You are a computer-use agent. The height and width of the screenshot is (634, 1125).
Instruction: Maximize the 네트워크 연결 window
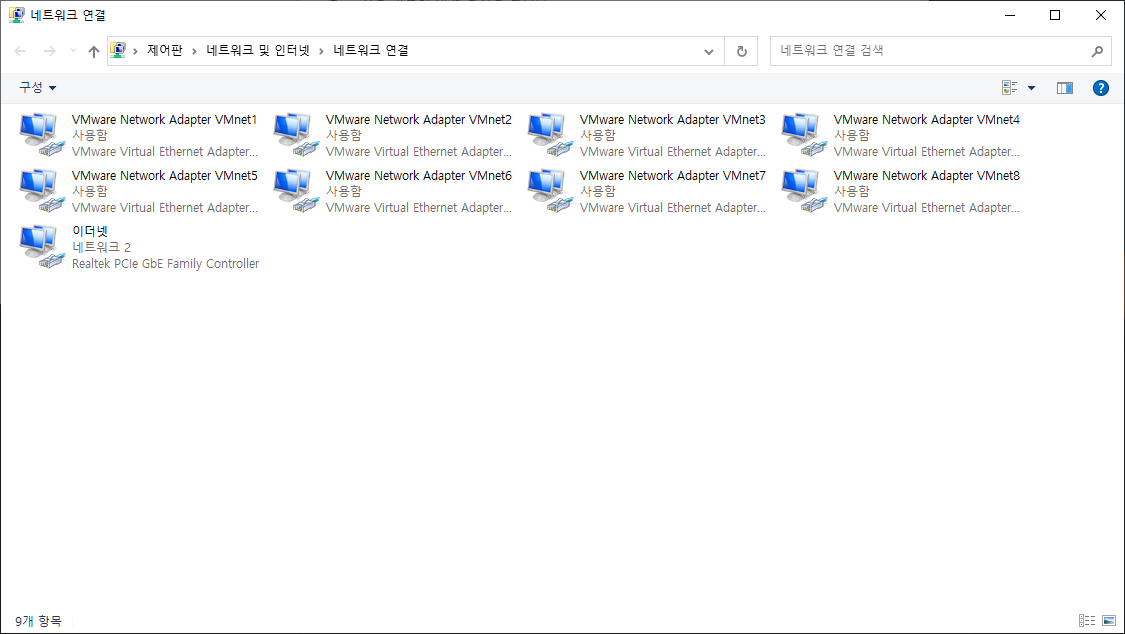click(1055, 15)
